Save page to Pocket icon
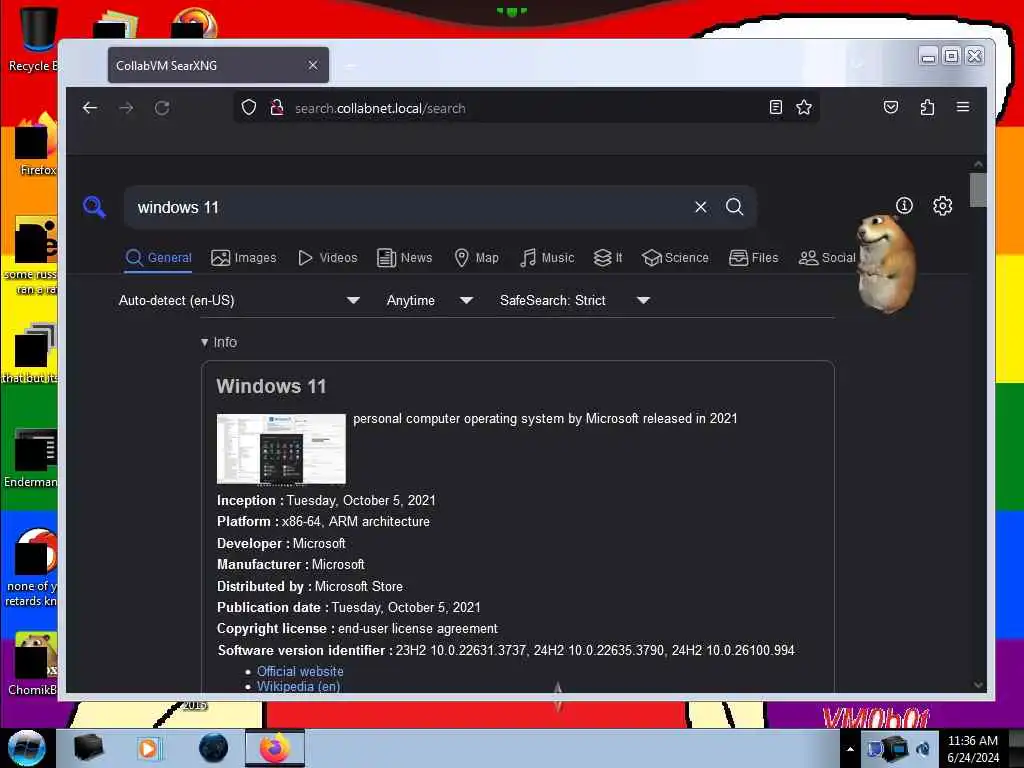Viewport: 1024px width, 768px height. (891, 107)
